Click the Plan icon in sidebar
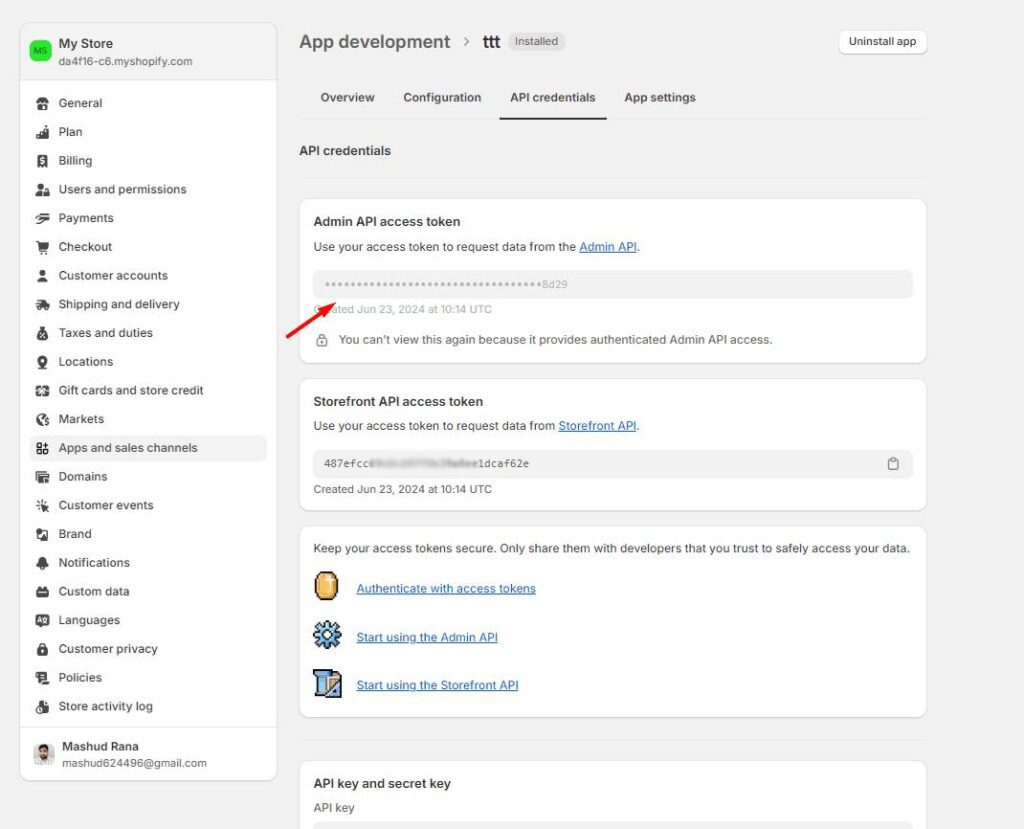This screenshot has width=1024, height=829. (42, 132)
